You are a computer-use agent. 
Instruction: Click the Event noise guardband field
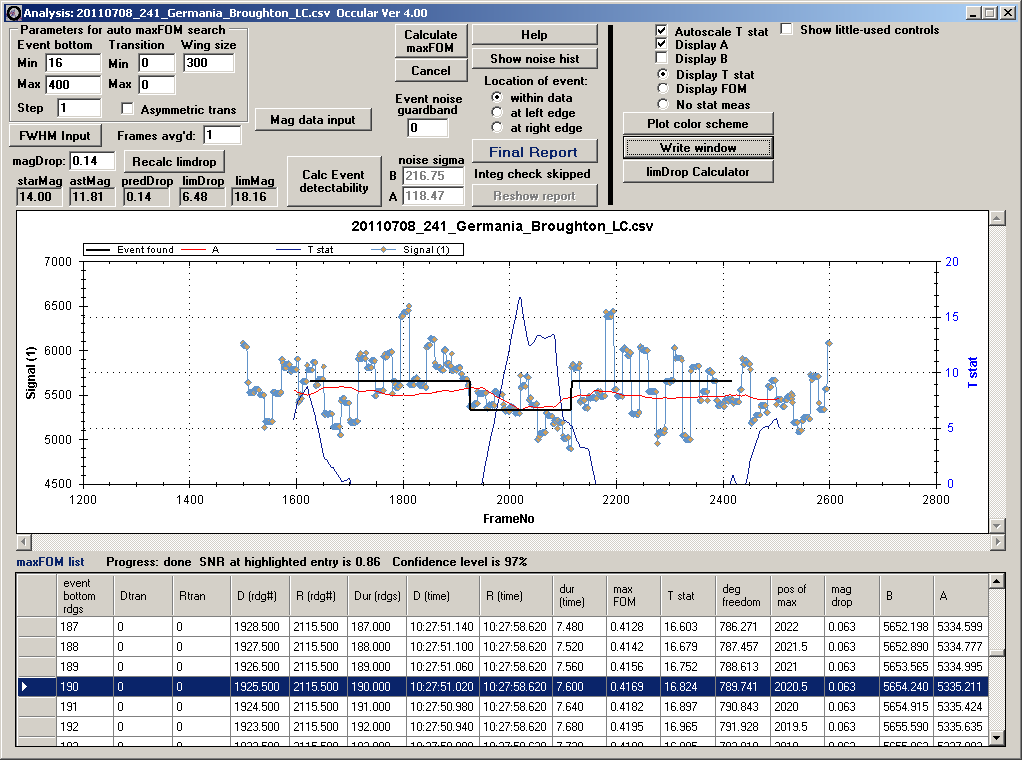[428, 128]
